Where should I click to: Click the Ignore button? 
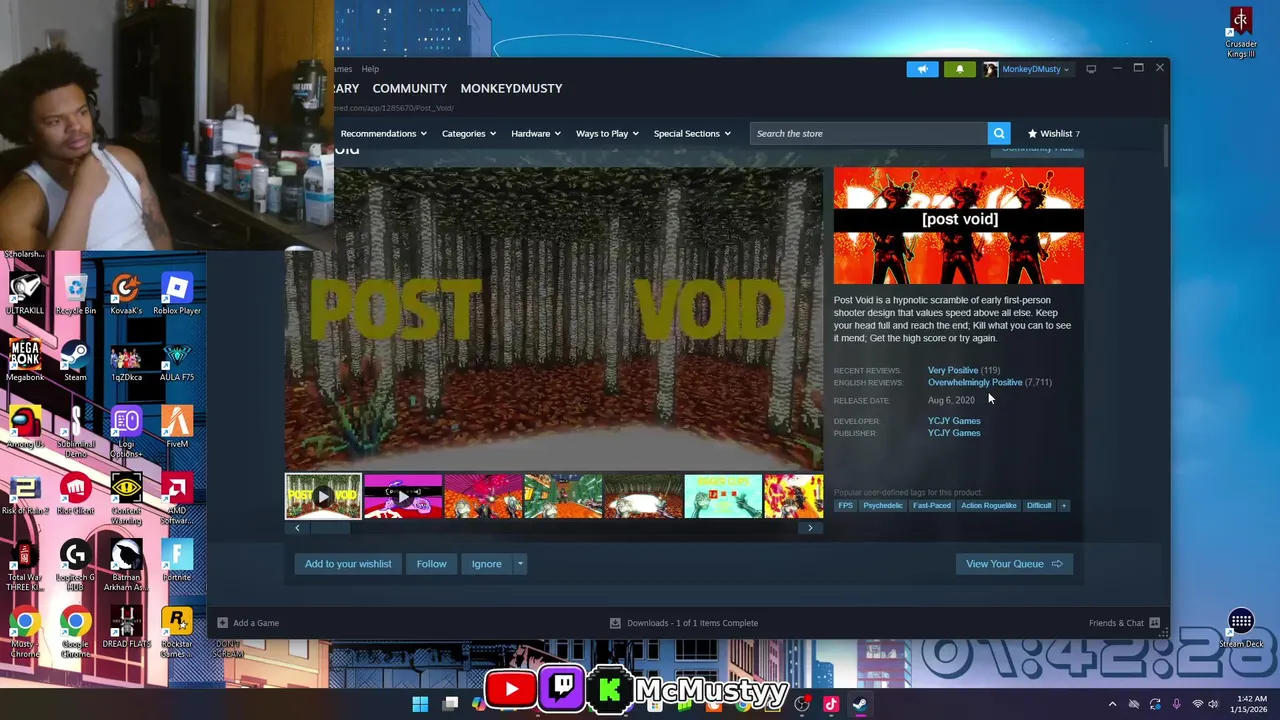pyautogui.click(x=486, y=564)
